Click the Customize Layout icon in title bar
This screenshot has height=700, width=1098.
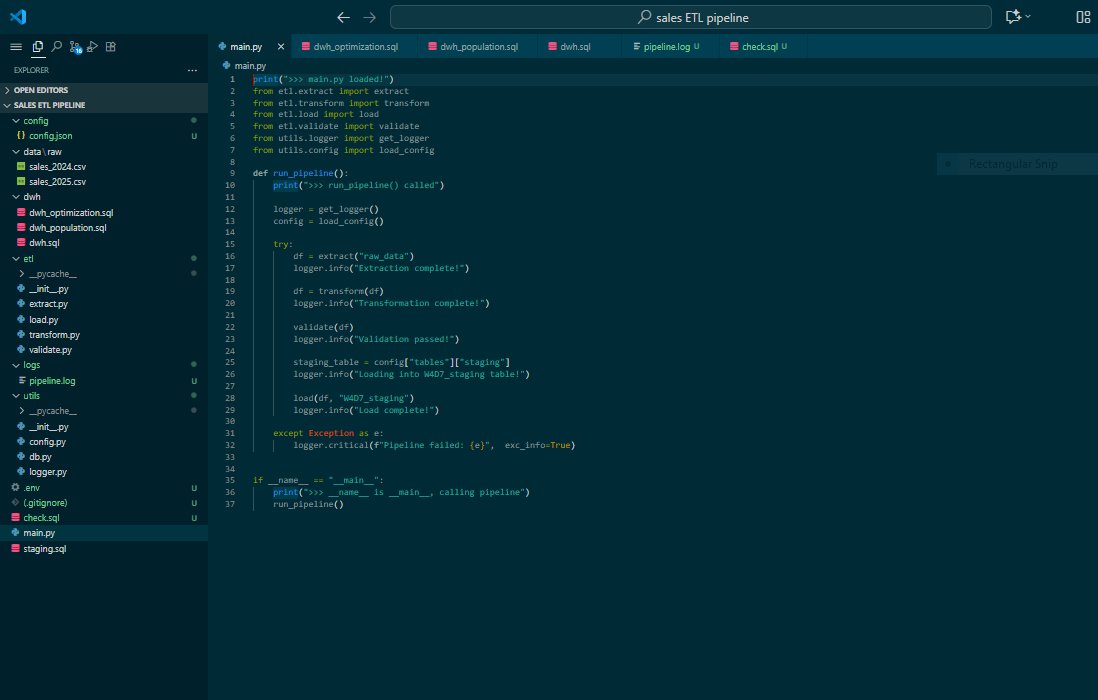[1084, 16]
